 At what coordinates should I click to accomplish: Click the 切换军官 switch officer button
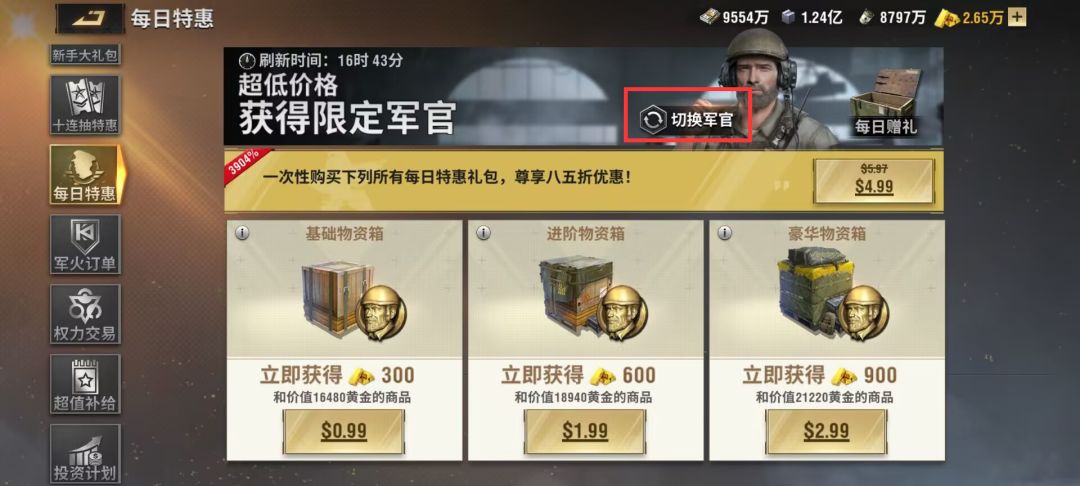click(x=687, y=119)
